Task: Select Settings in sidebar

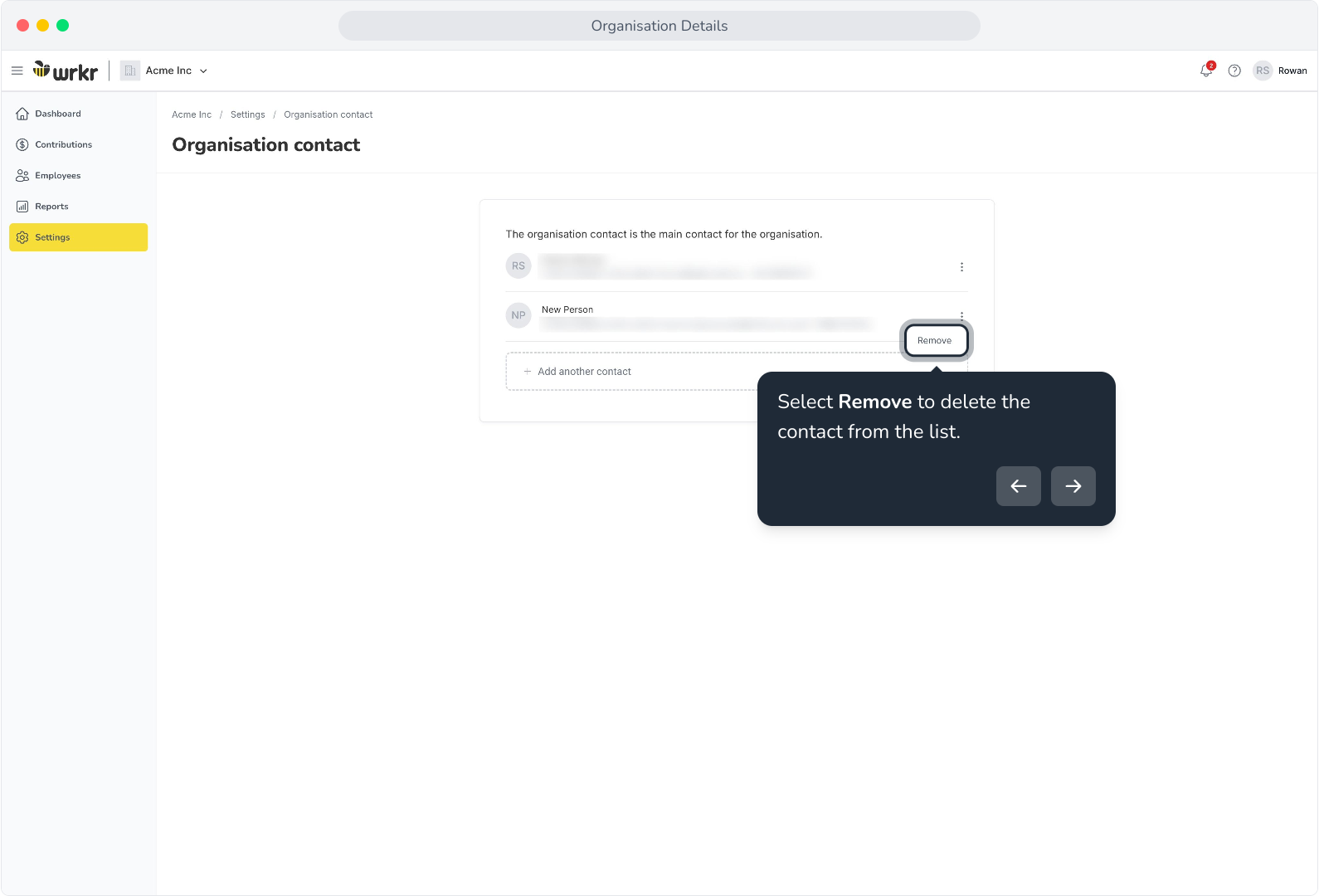Action: (x=78, y=237)
